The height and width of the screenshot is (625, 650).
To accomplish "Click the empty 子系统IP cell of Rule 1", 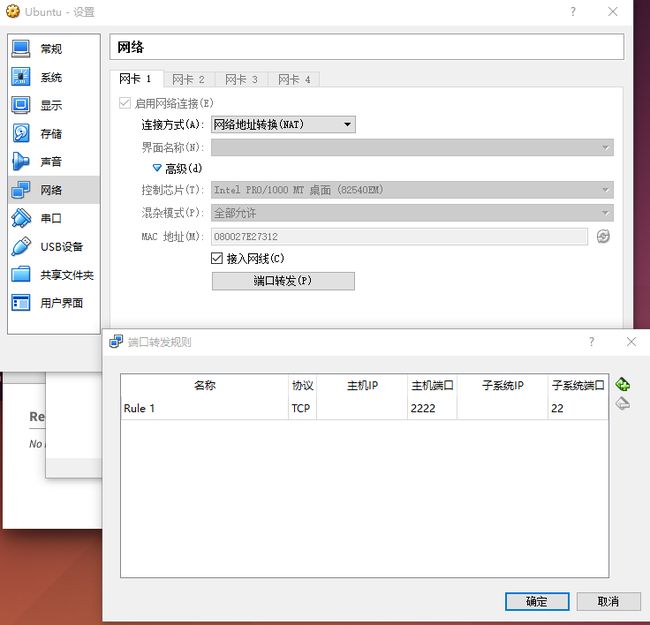I will [x=502, y=408].
